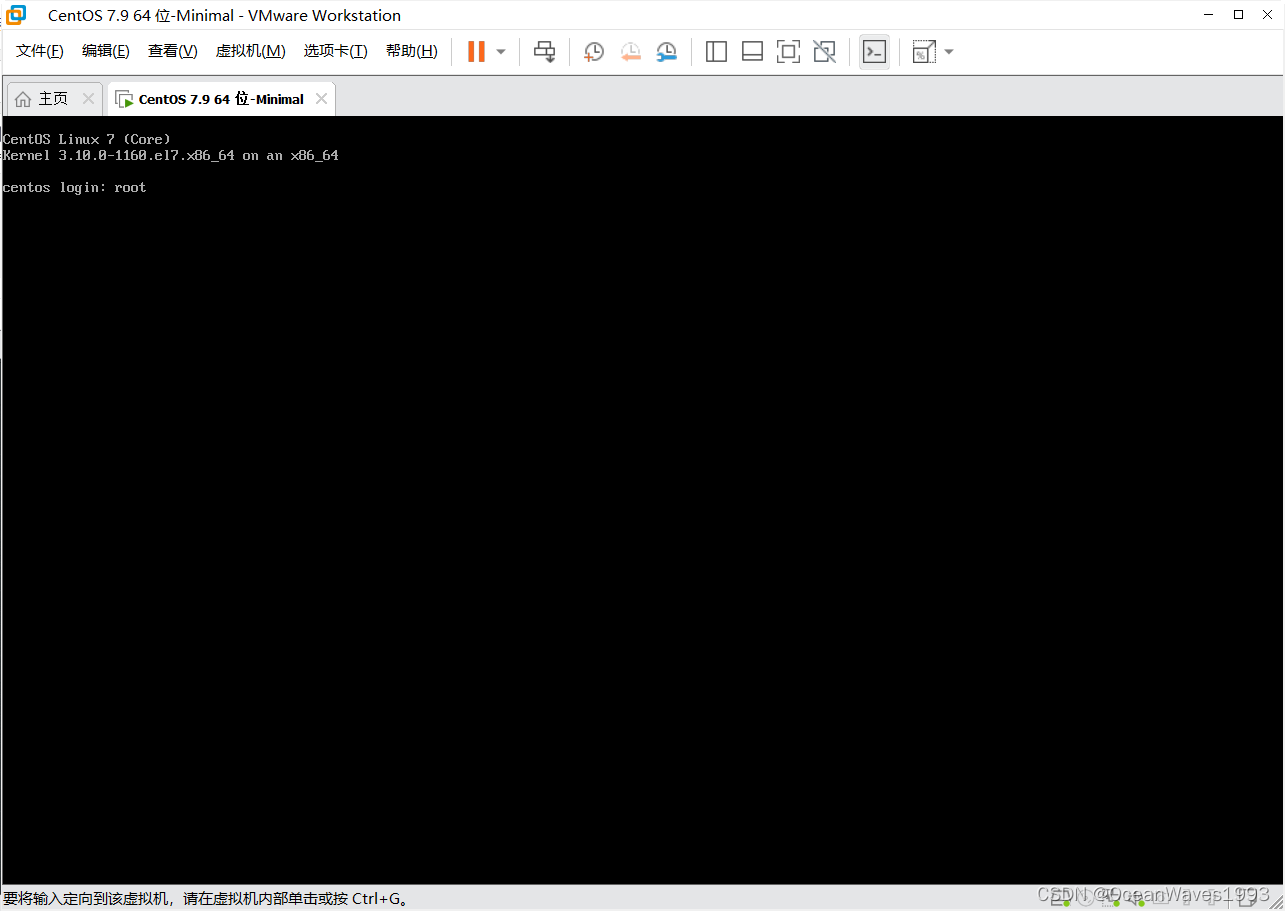Open the power options dropdown next to pause
Image resolution: width=1285 pixels, height=911 pixels.
pos(501,52)
